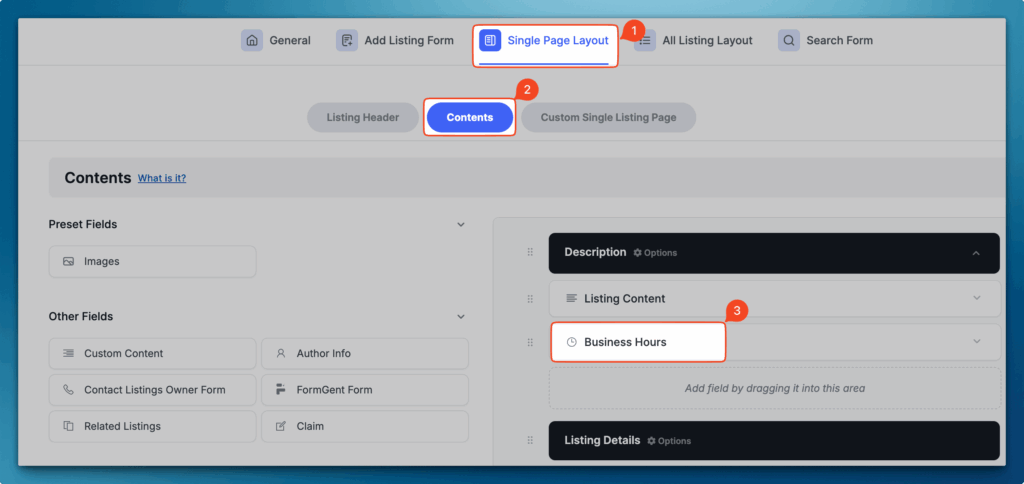This screenshot has width=1024, height=484.
Task: Click the Search Form magnifier icon
Action: 789,41
